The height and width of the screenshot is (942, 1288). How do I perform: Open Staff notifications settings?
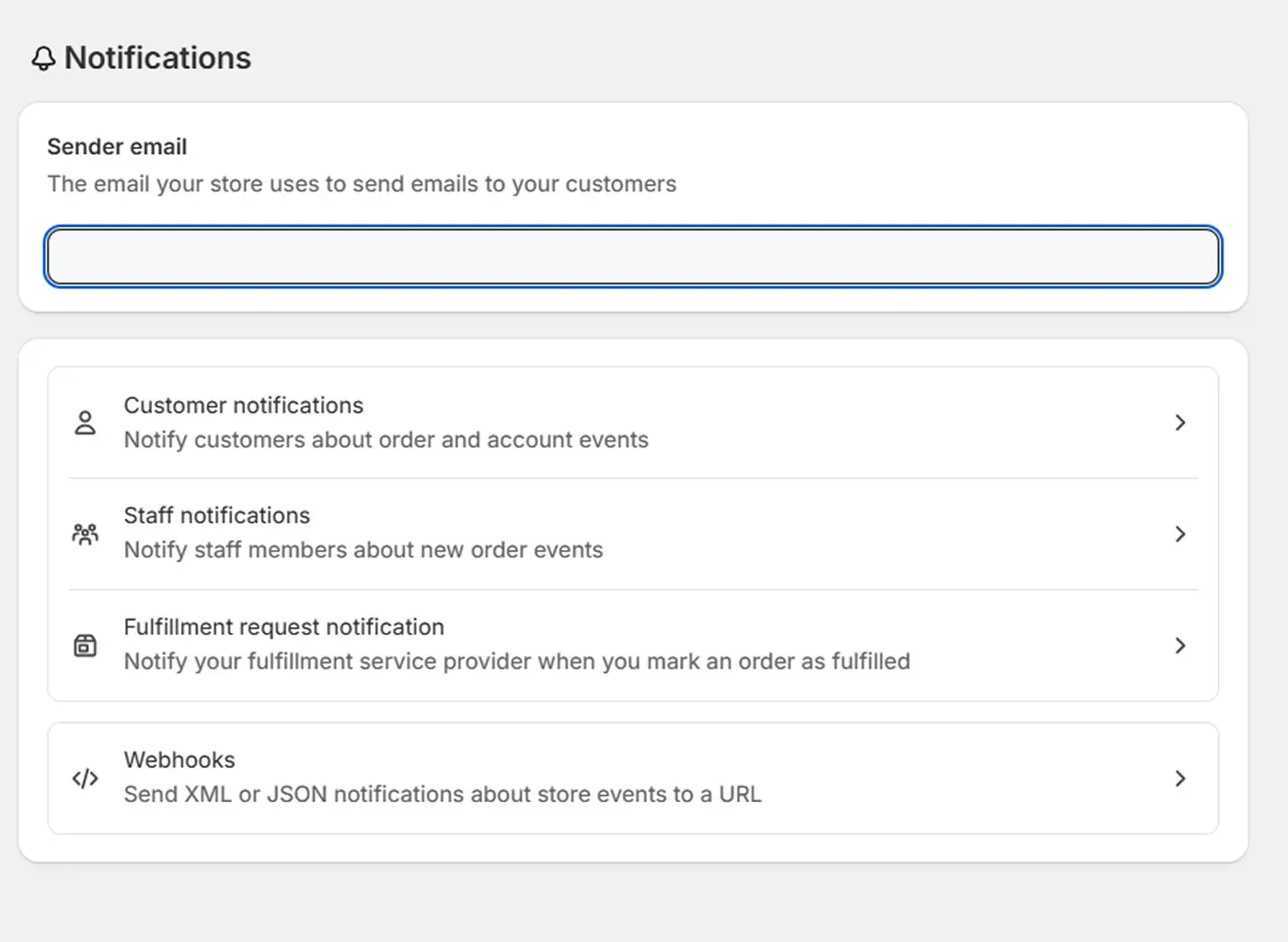click(632, 534)
